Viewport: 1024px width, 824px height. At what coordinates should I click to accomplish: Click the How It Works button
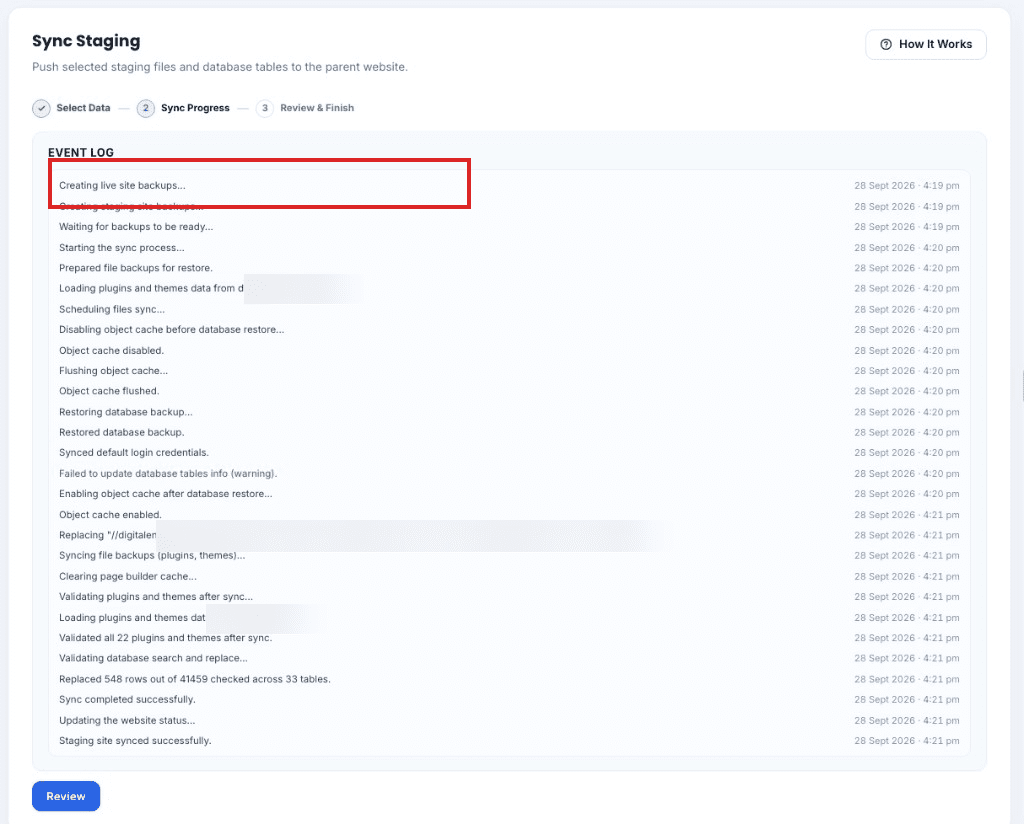[x=925, y=44]
